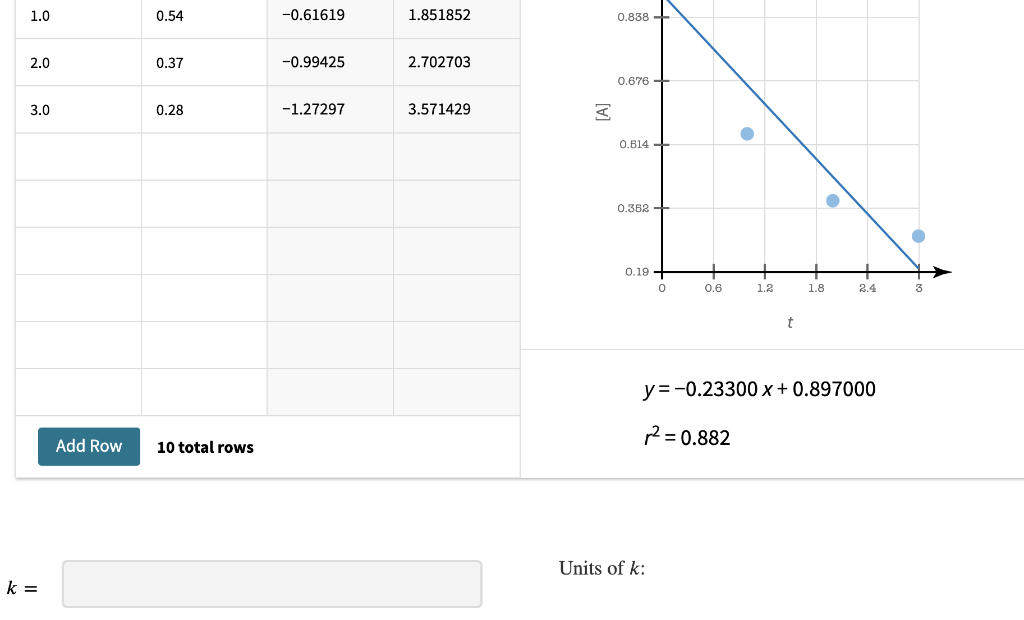Select the data point near t equals 2
This screenshot has height=620, width=1024.
point(831,200)
